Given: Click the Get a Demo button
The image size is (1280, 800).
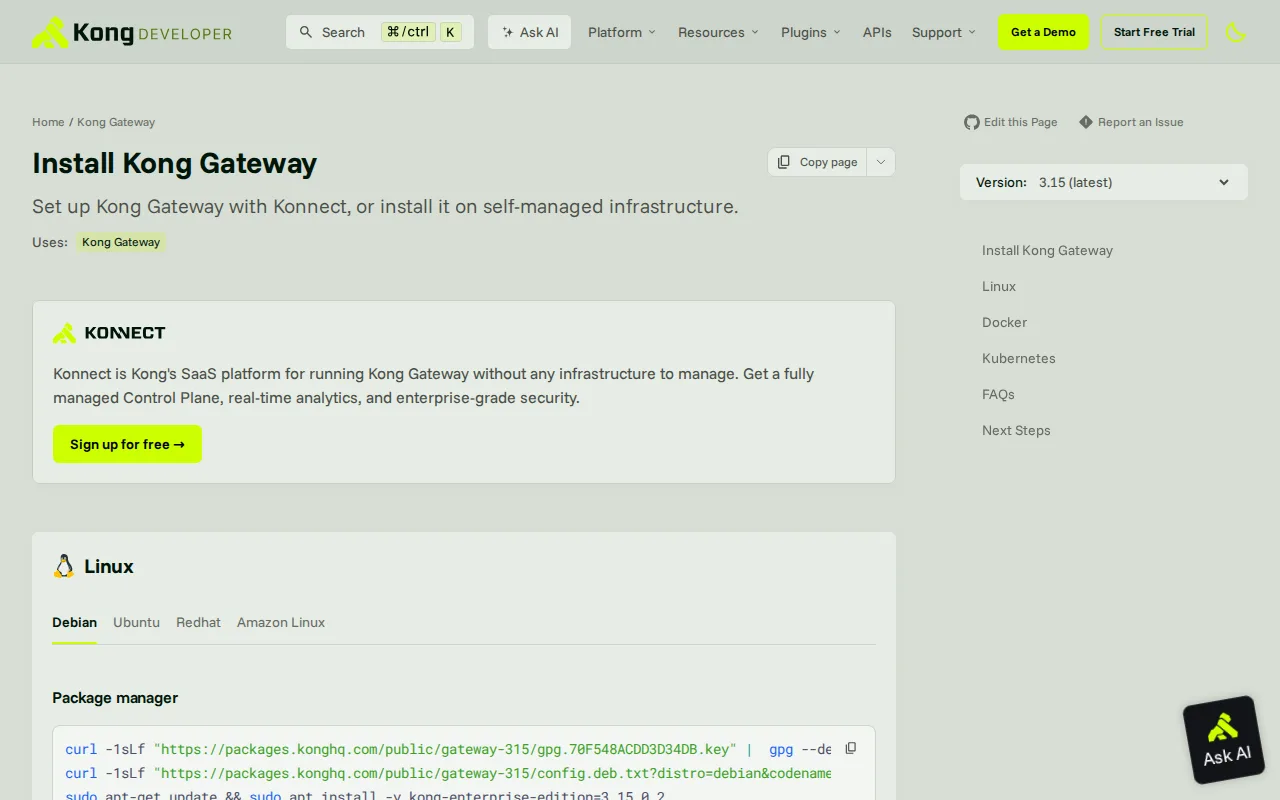Looking at the screenshot, I should (x=1043, y=32).
